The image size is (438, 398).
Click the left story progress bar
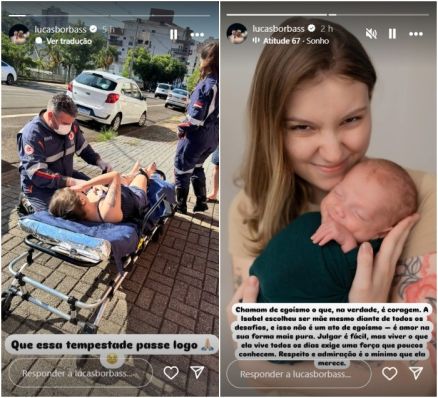109,16
